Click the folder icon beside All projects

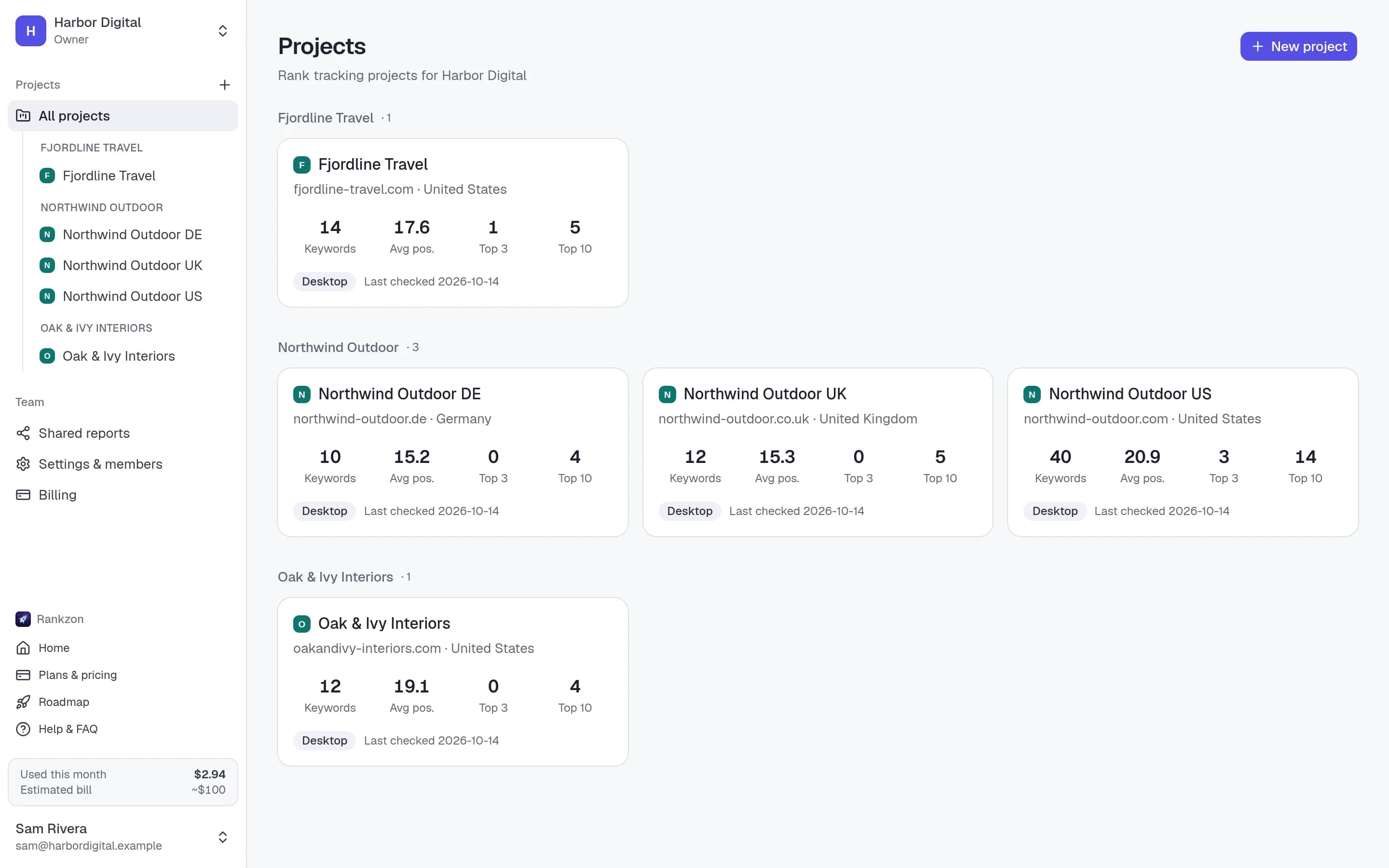23,116
